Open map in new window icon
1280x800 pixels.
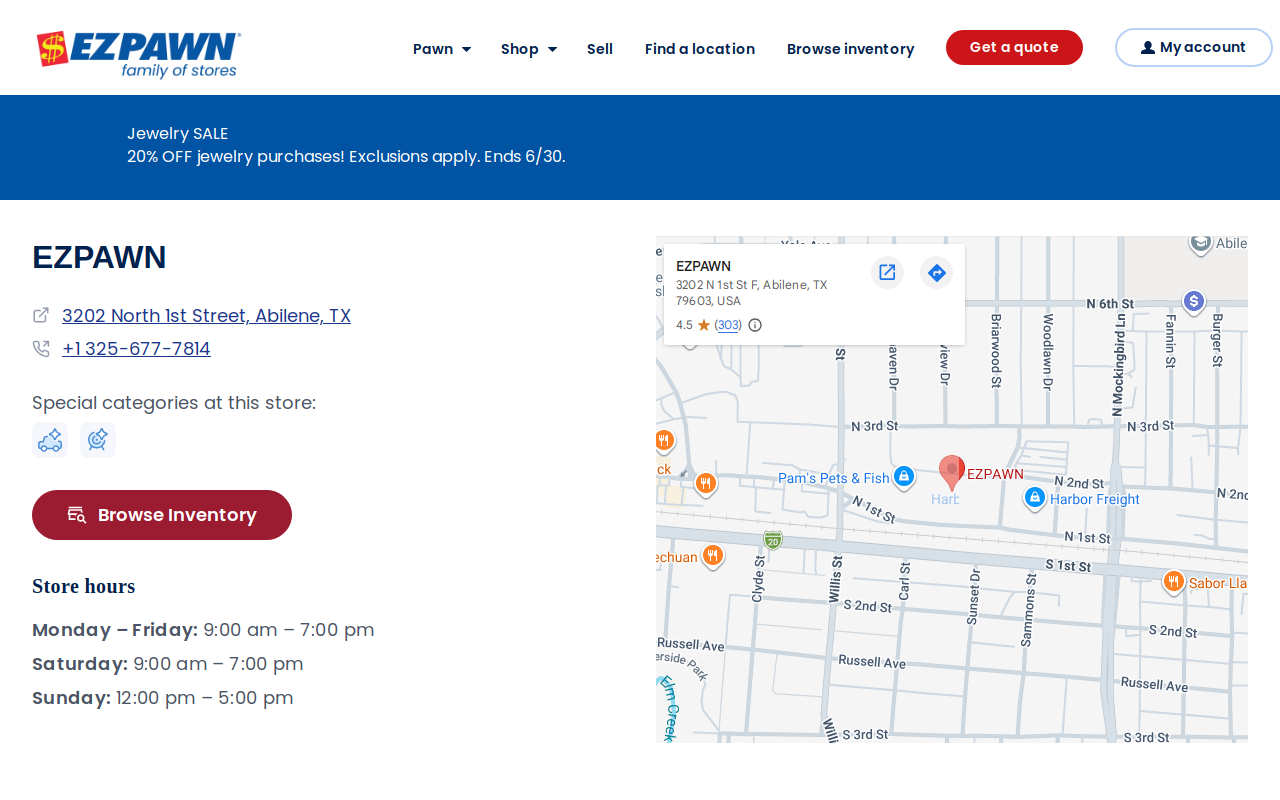pos(887,272)
